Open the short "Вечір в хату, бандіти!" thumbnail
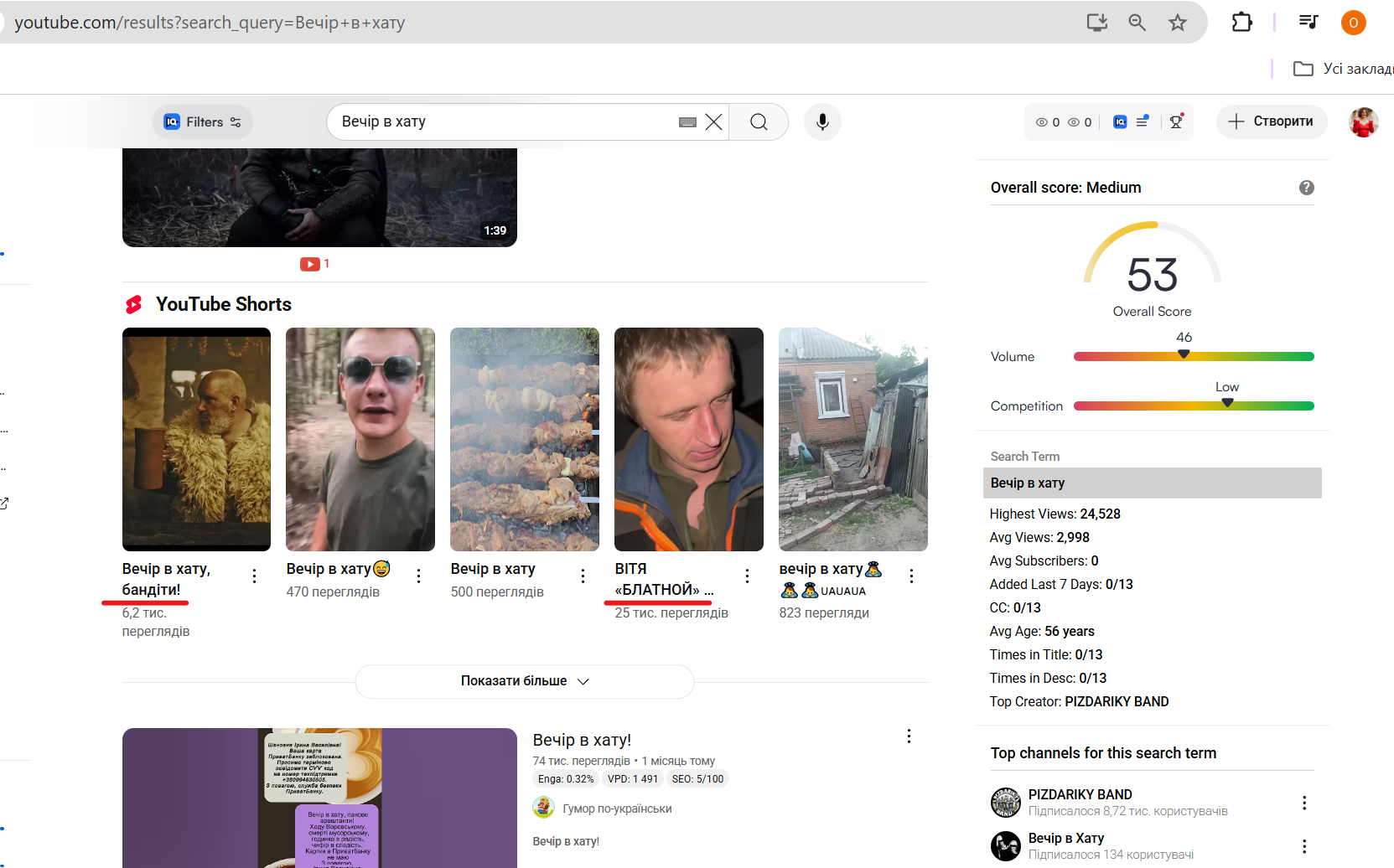 click(196, 439)
